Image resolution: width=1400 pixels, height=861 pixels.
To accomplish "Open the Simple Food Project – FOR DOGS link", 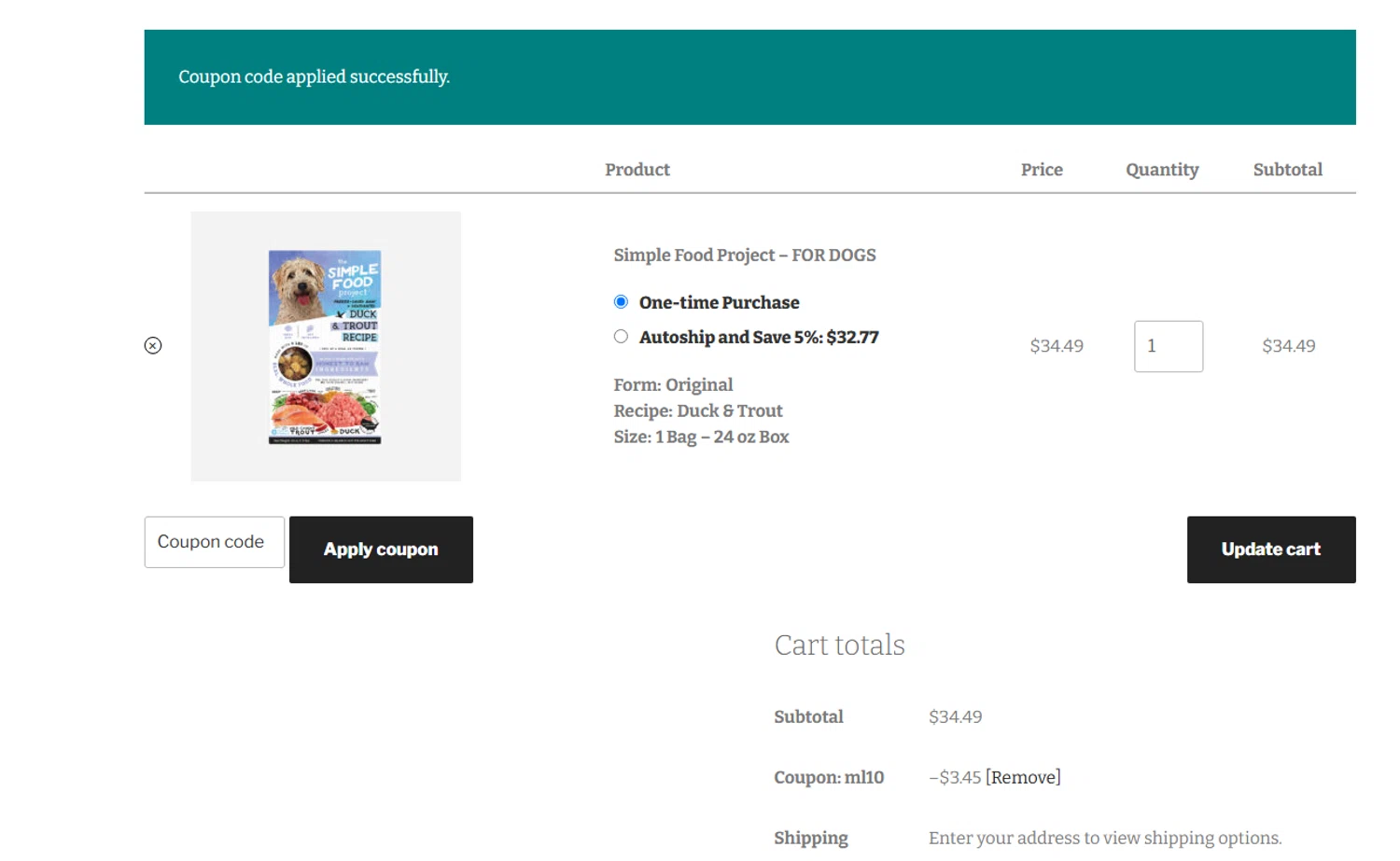I will pos(745,255).
